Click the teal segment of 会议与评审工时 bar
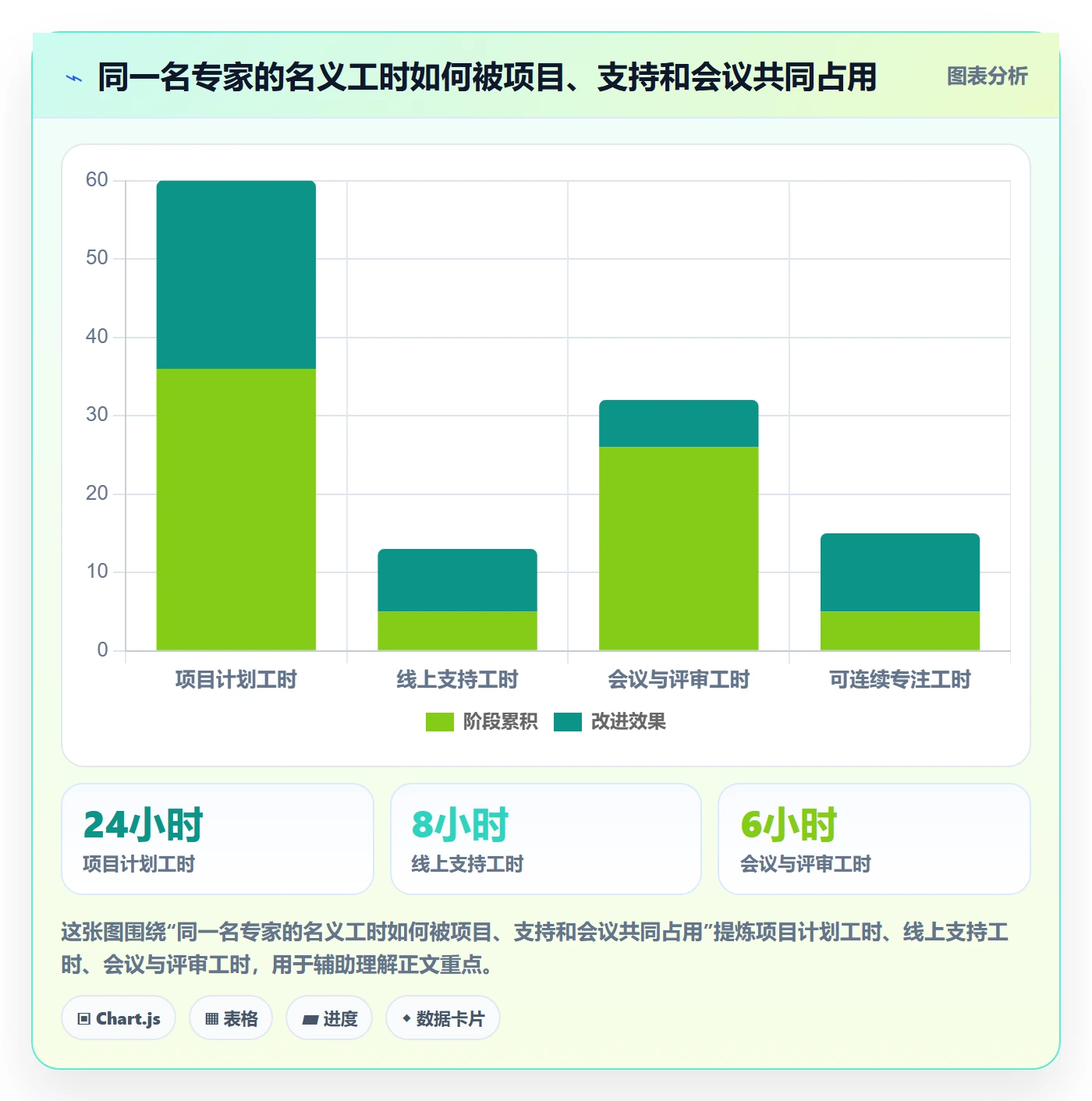Screen dimensions: 1092x1101 (679, 423)
